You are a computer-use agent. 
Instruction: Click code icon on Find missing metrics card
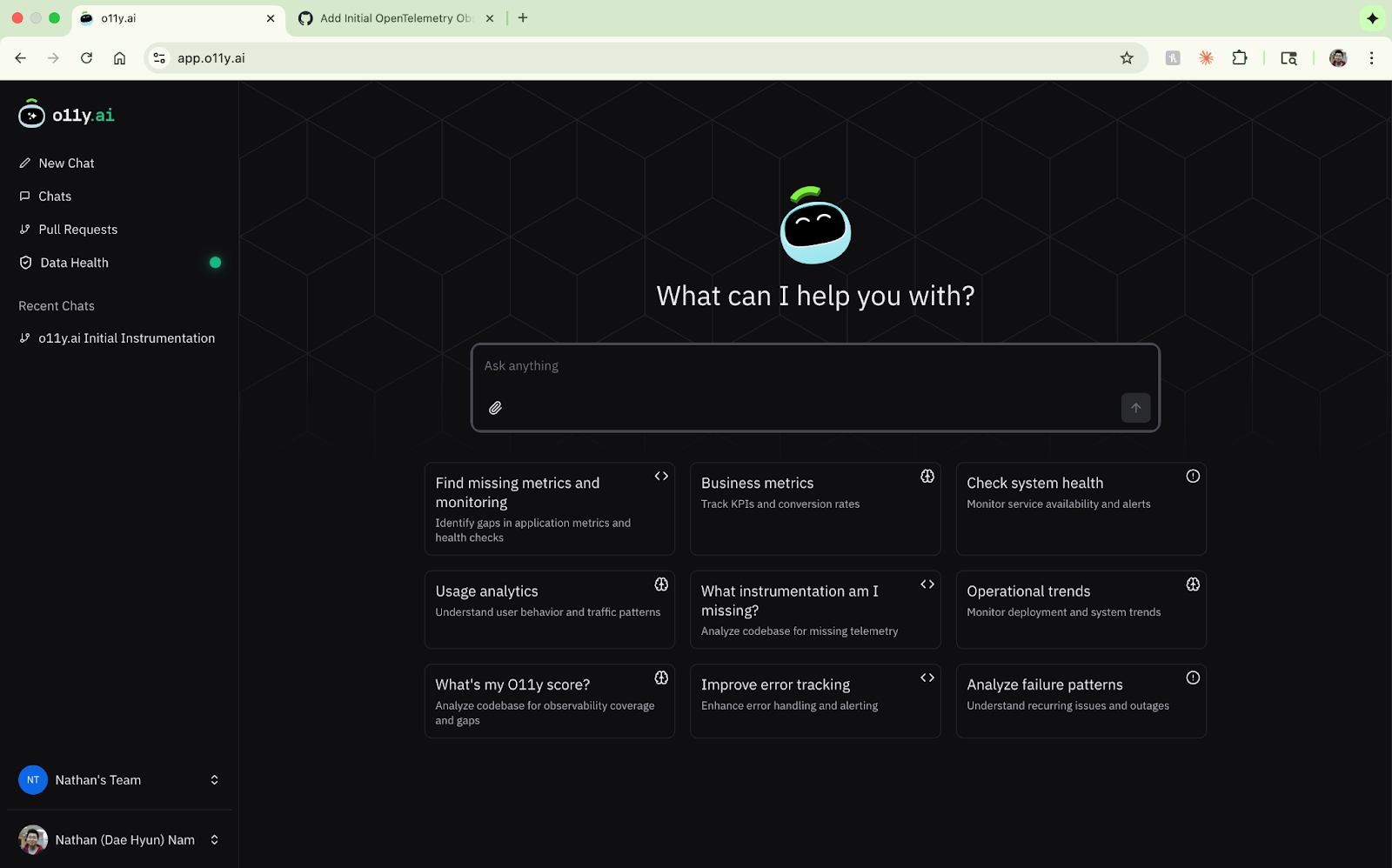661,476
